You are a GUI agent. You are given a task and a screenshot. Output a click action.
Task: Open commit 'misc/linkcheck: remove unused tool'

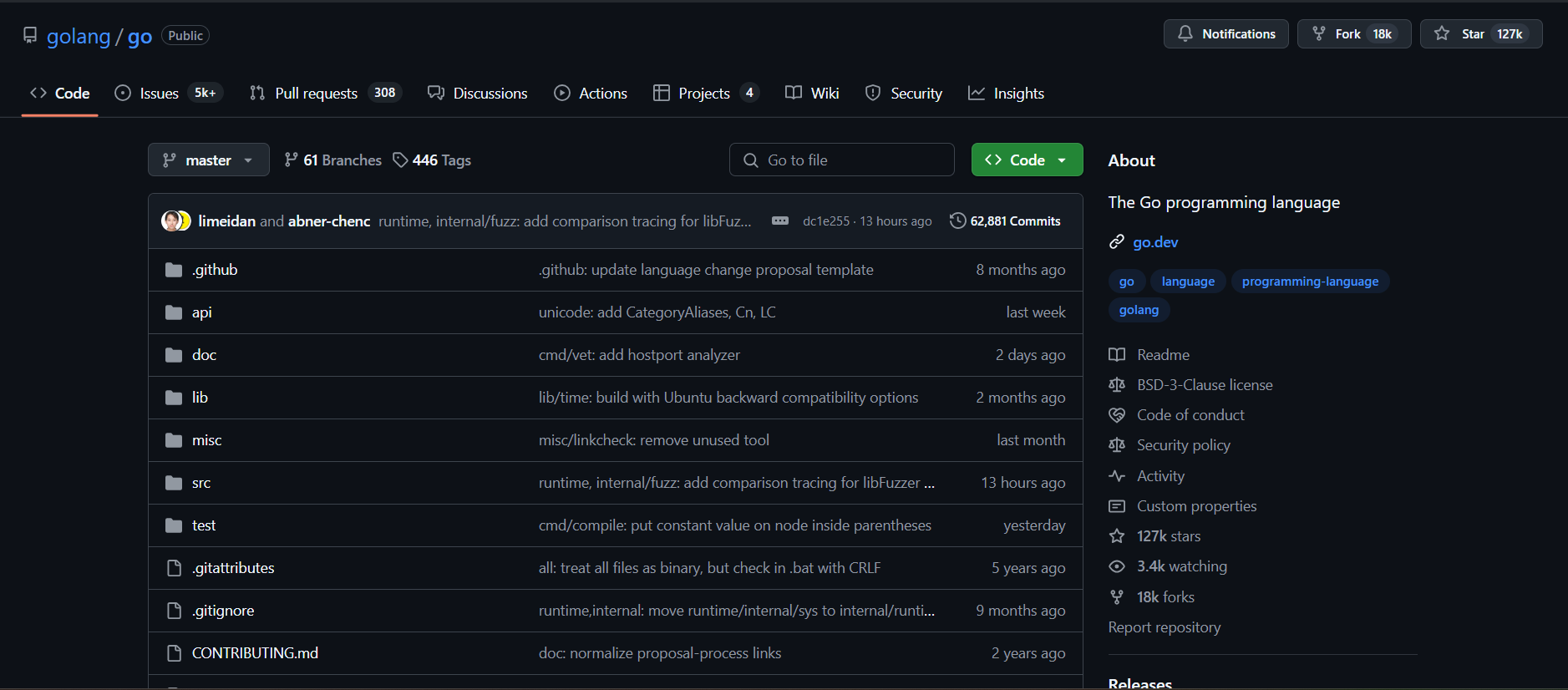653,440
